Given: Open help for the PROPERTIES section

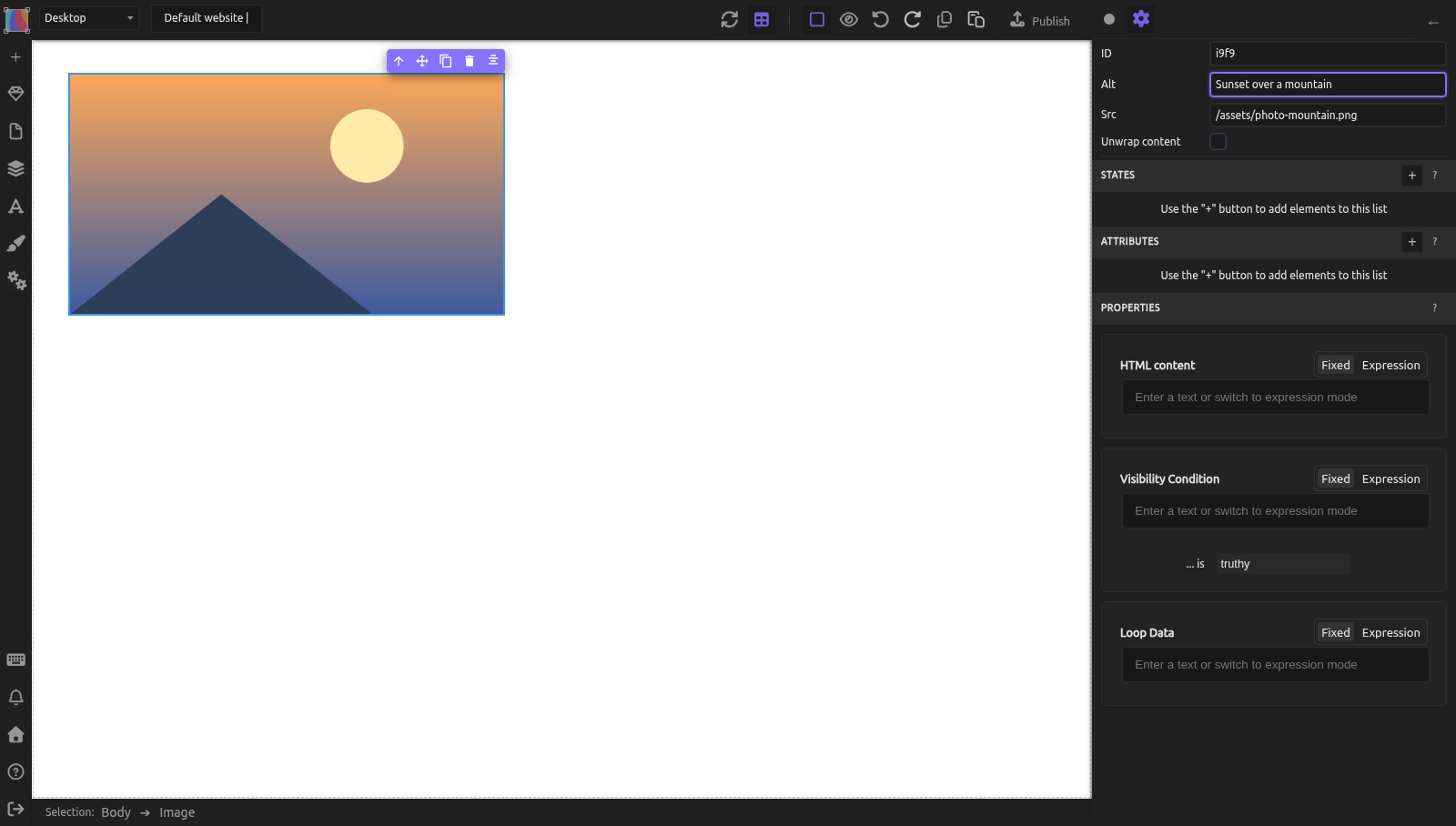Looking at the screenshot, I should coord(1435,308).
